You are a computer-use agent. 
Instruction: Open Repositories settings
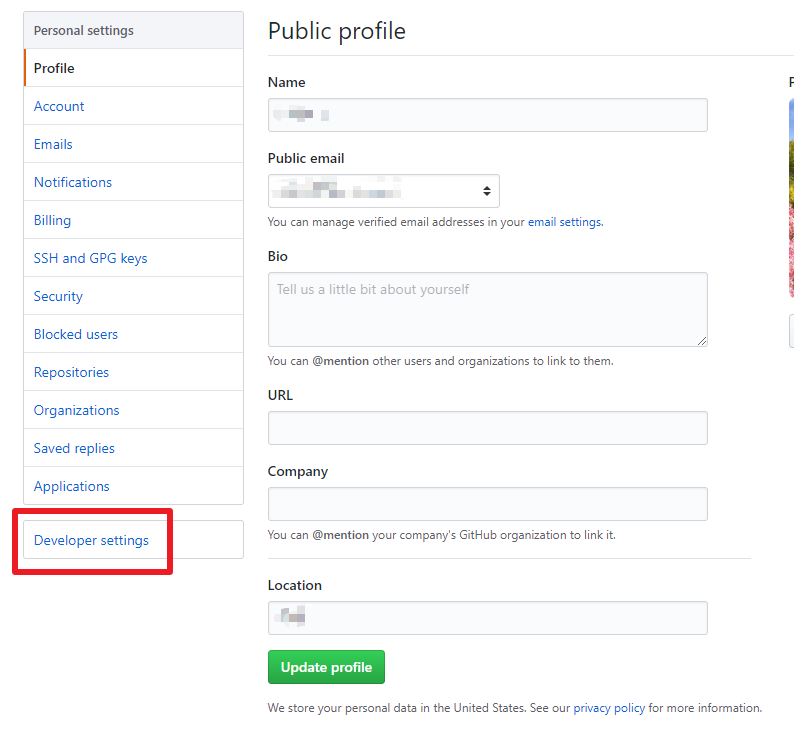click(71, 372)
